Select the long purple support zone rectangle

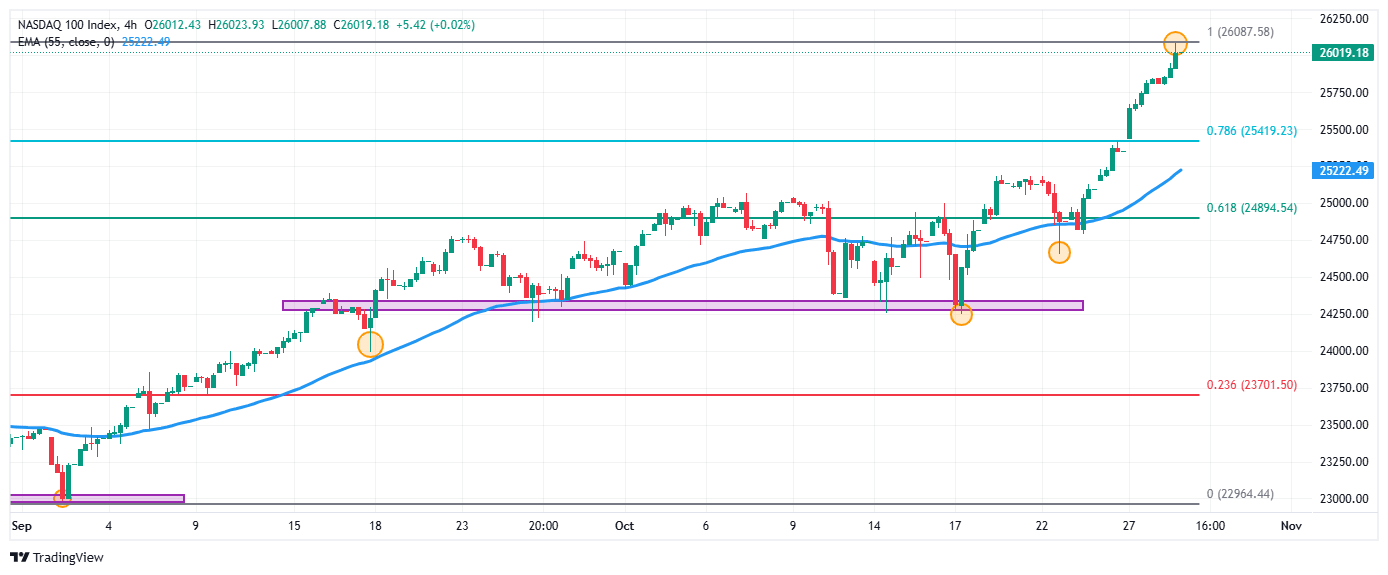point(682,305)
